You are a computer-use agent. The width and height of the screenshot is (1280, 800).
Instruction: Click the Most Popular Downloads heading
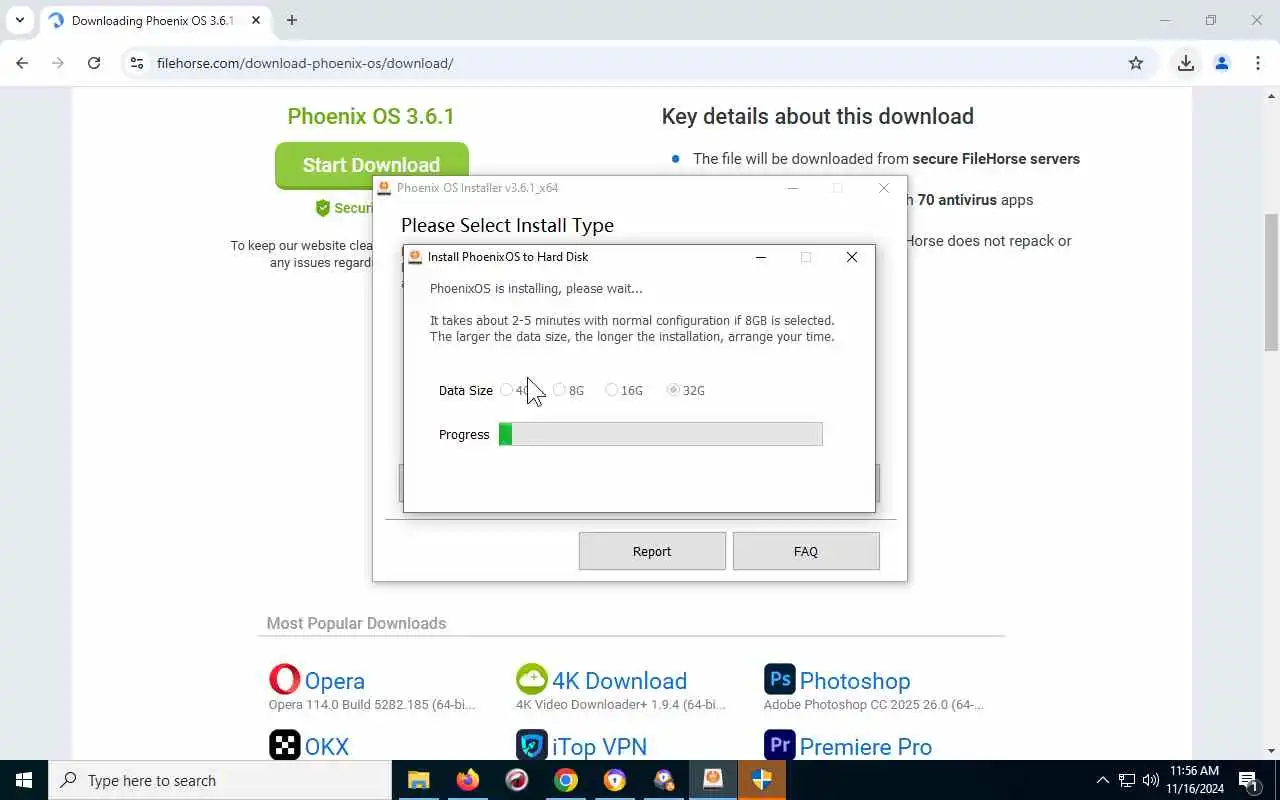tap(356, 623)
